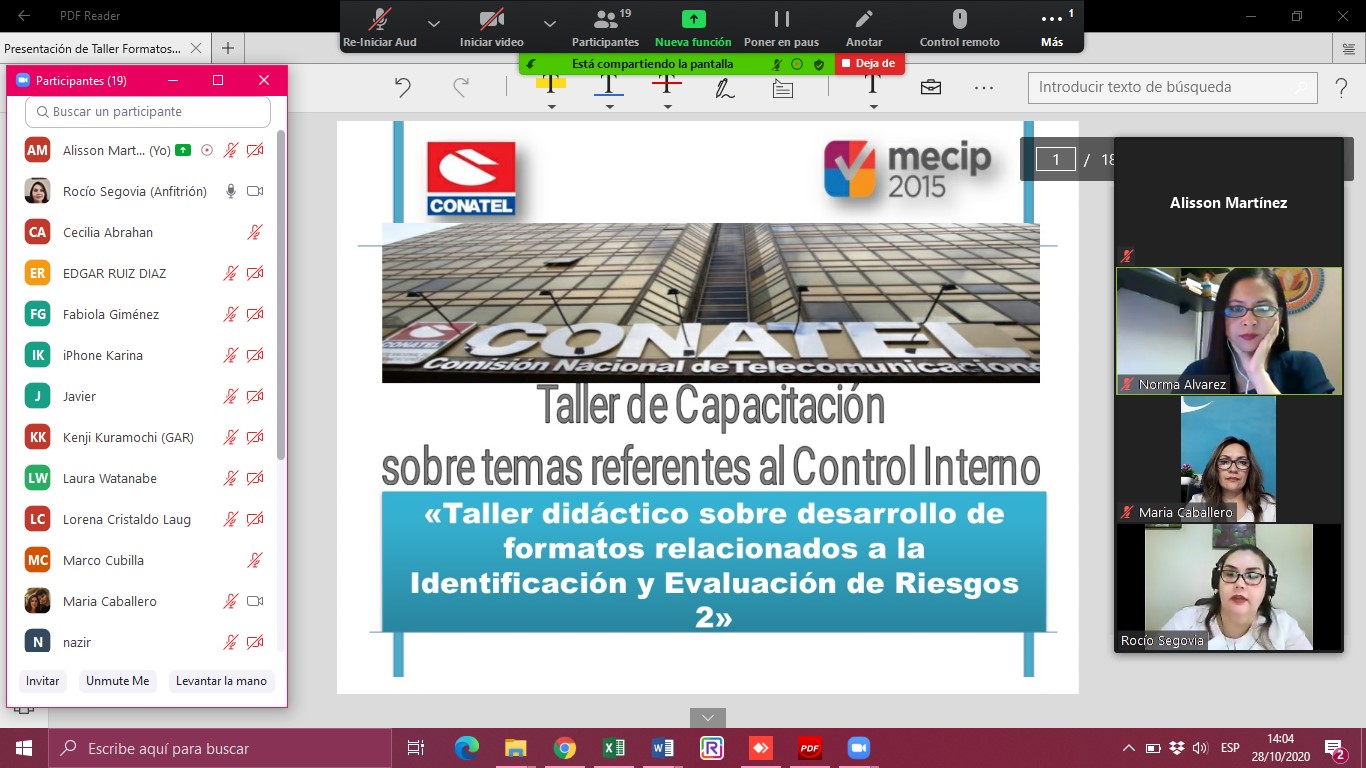Click the Iniciar video camera icon
Image resolution: width=1366 pixels, height=768 pixels.
[491, 20]
